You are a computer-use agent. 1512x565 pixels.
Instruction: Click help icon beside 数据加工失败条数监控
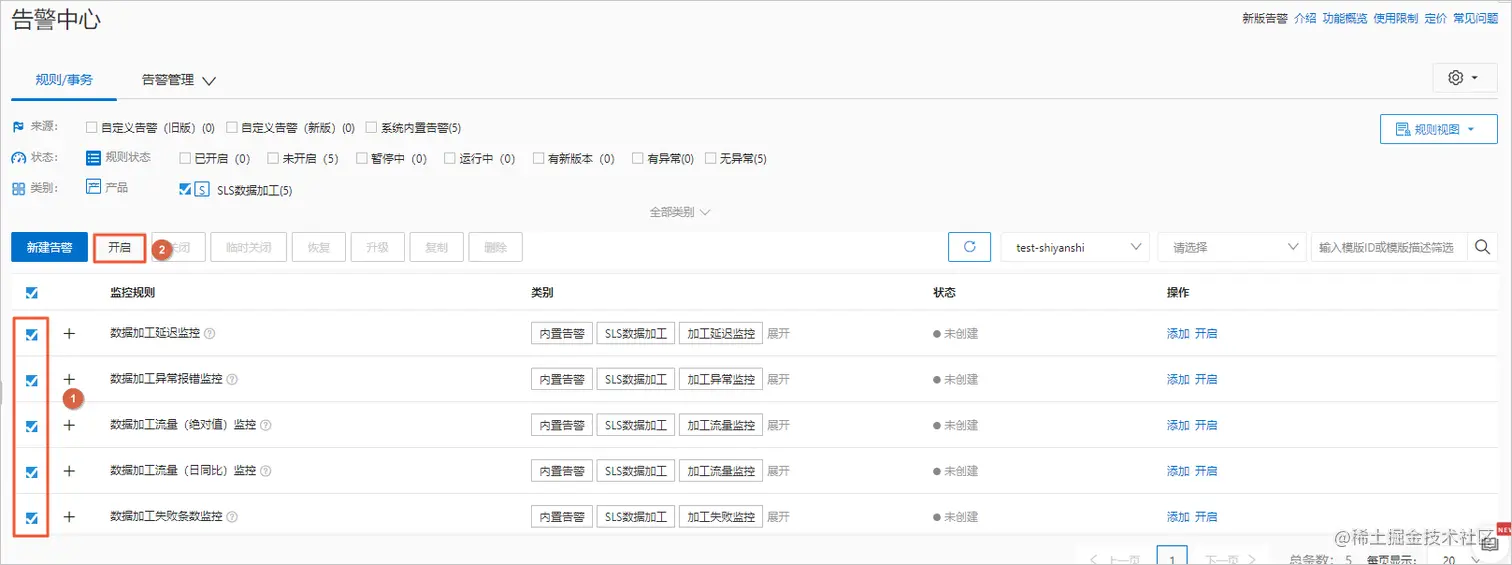coord(232,518)
